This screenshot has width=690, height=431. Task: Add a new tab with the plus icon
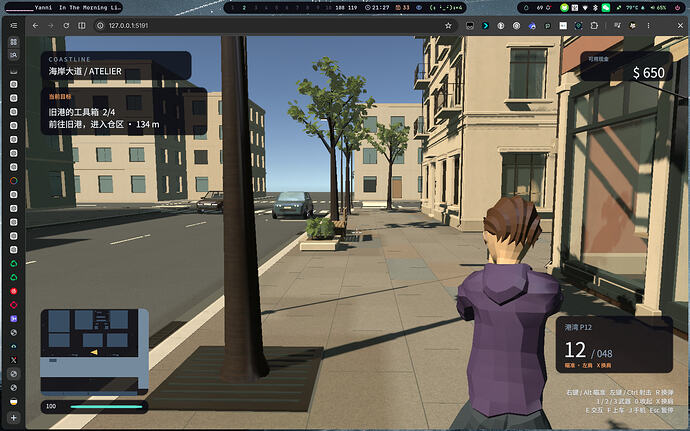14,417
